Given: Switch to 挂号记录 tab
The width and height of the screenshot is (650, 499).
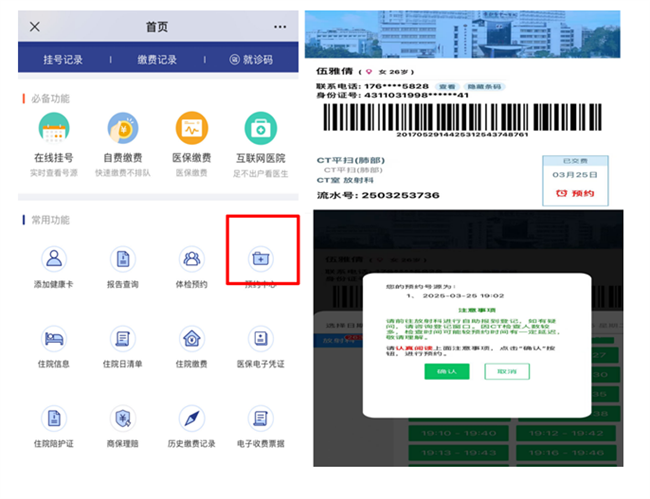Looking at the screenshot, I should pyautogui.click(x=64, y=60).
